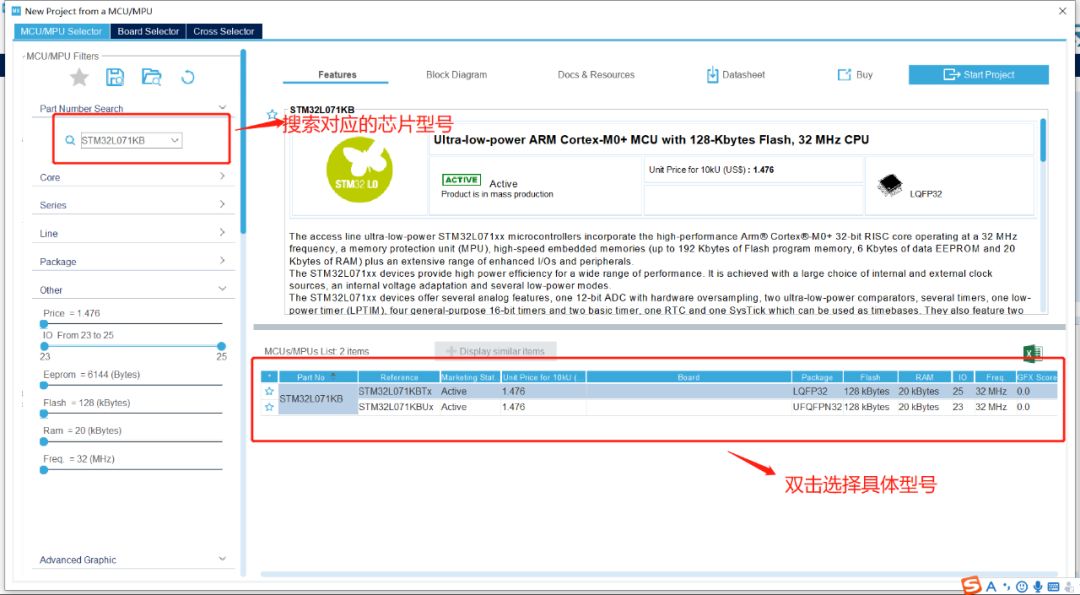Sort by Flash column header
This screenshot has height=595, width=1080.
click(x=870, y=377)
